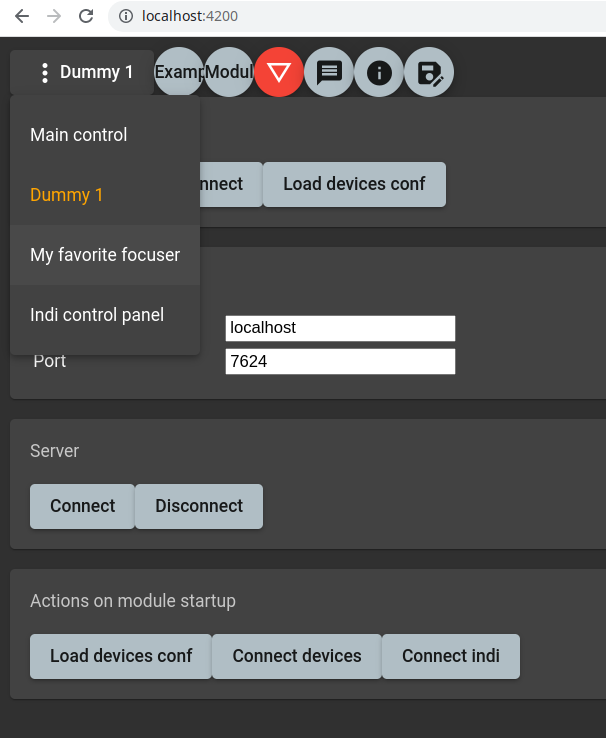Click the info circle icon
The width and height of the screenshot is (606, 738).
click(379, 72)
